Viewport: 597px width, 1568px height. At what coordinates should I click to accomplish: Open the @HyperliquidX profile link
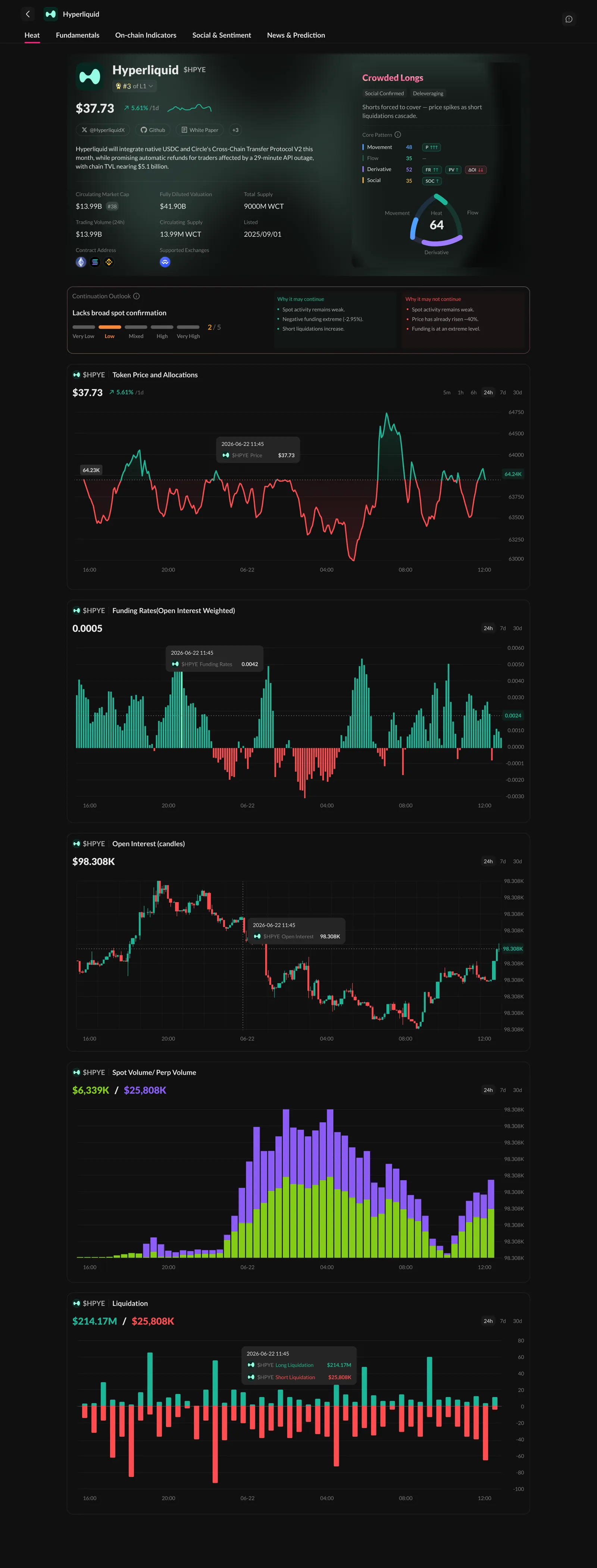(103, 130)
